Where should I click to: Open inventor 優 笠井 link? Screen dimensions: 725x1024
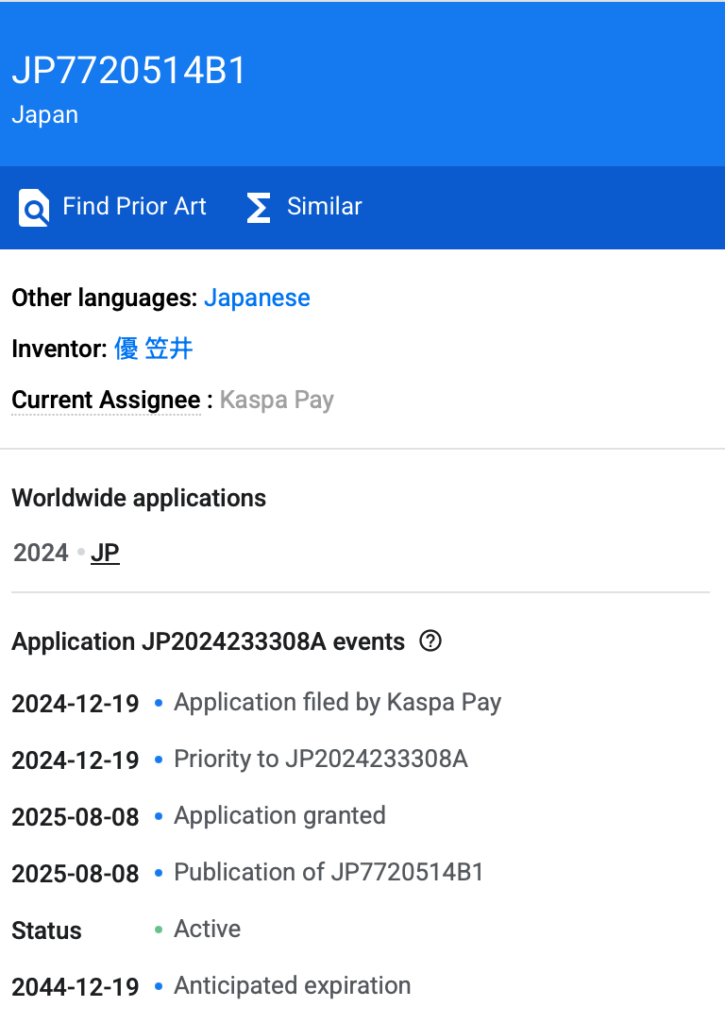tap(153, 349)
